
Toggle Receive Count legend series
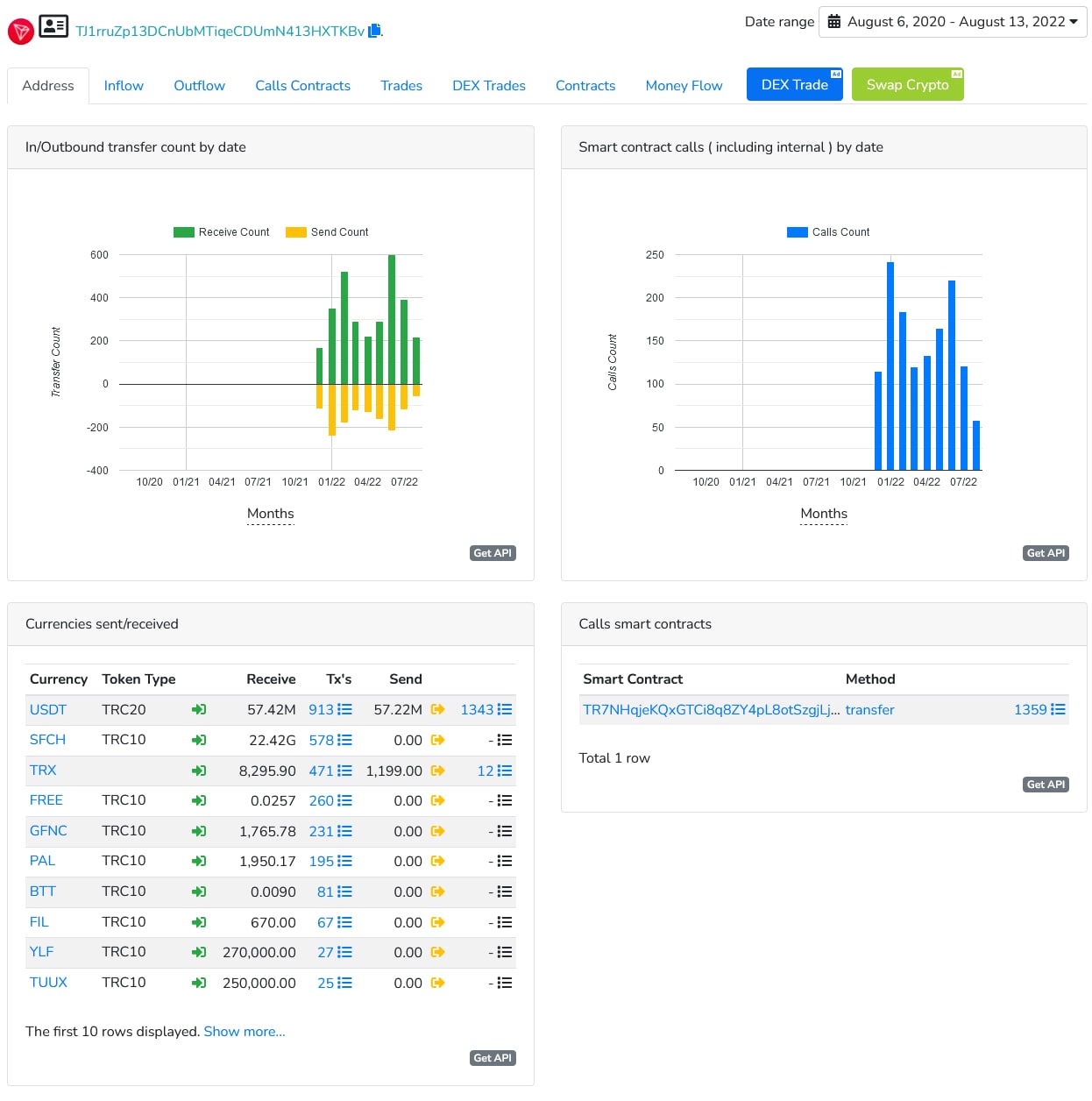pos(222,232)
